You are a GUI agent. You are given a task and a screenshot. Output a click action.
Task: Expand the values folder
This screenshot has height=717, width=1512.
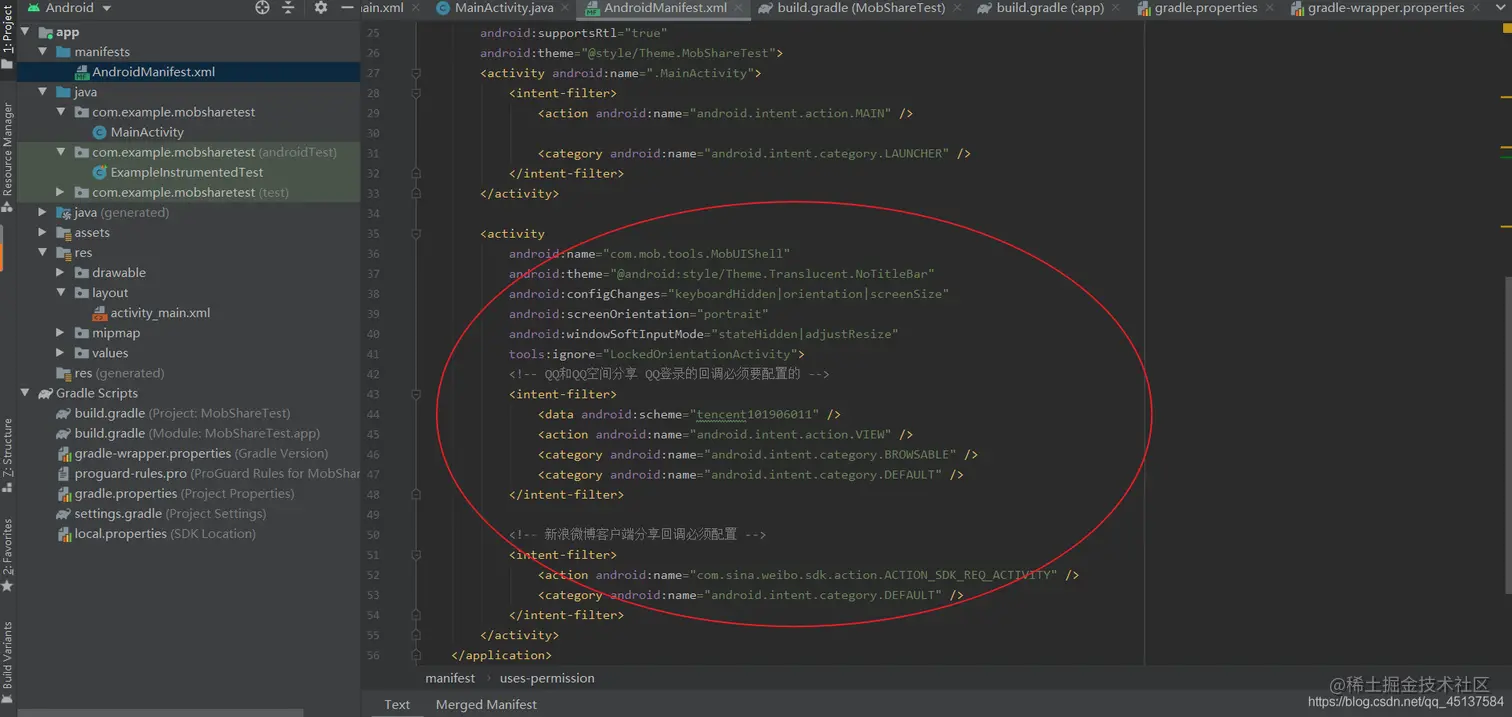pyautogui.click(x=61, y=352)
